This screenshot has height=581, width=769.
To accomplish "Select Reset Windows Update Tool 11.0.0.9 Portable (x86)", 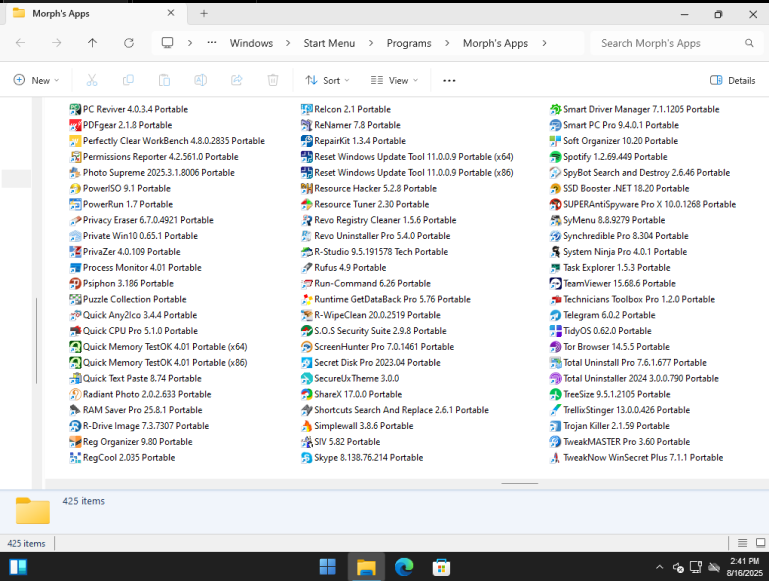I will click(407, 173).
